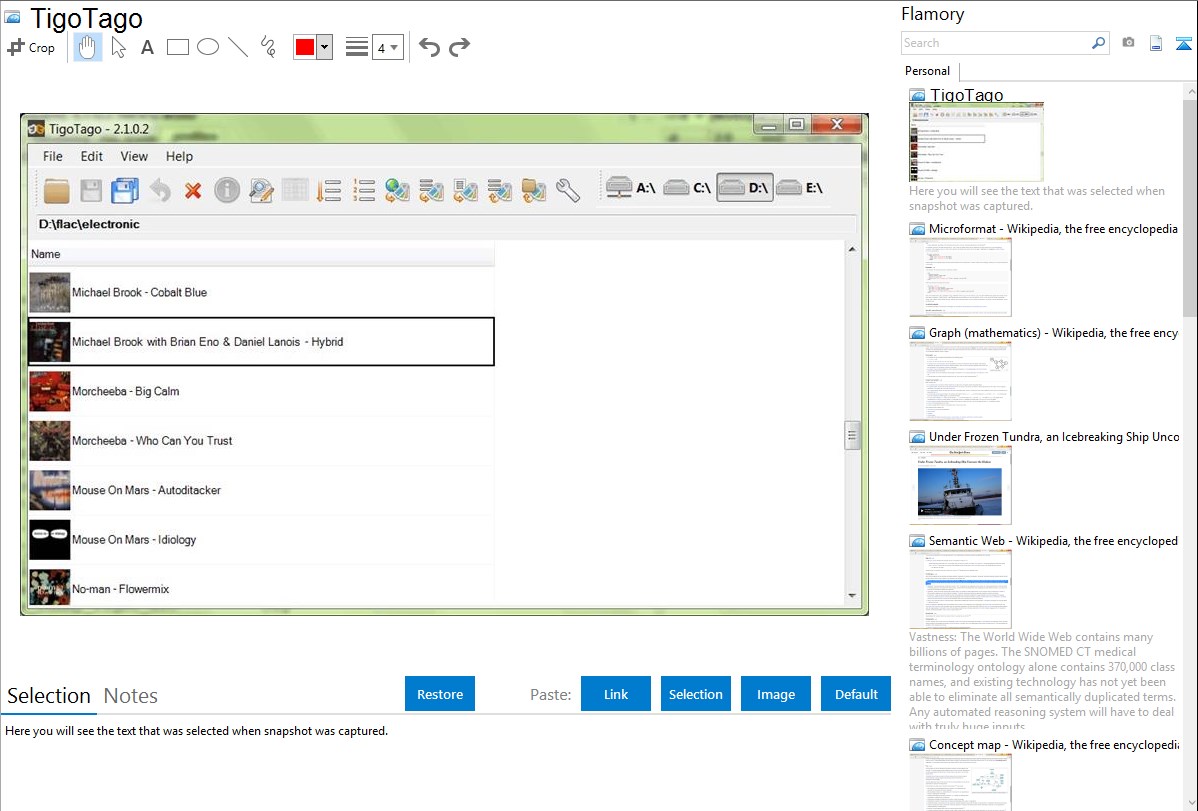The width and height of the screenshot is (1198, 811).
Task: Redo the last annotation
Action: (459, 47)
